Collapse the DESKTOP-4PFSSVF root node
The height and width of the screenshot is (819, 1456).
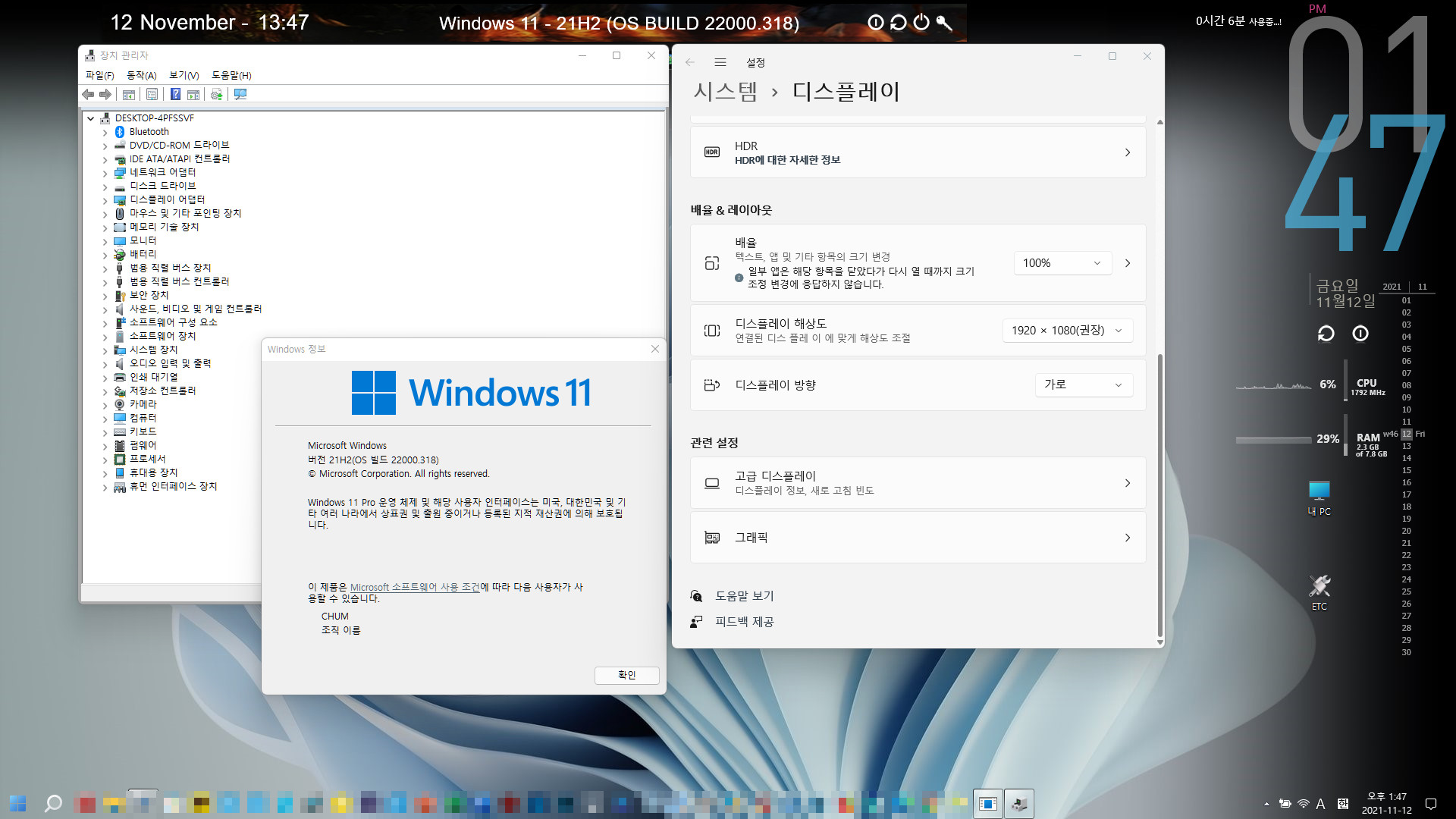coord(91,118)
